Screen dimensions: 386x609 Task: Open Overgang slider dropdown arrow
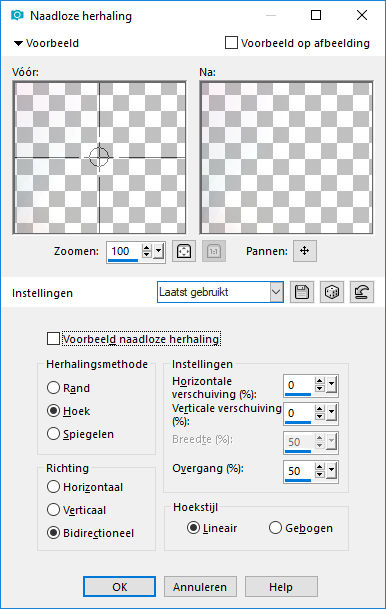[331, 471]
